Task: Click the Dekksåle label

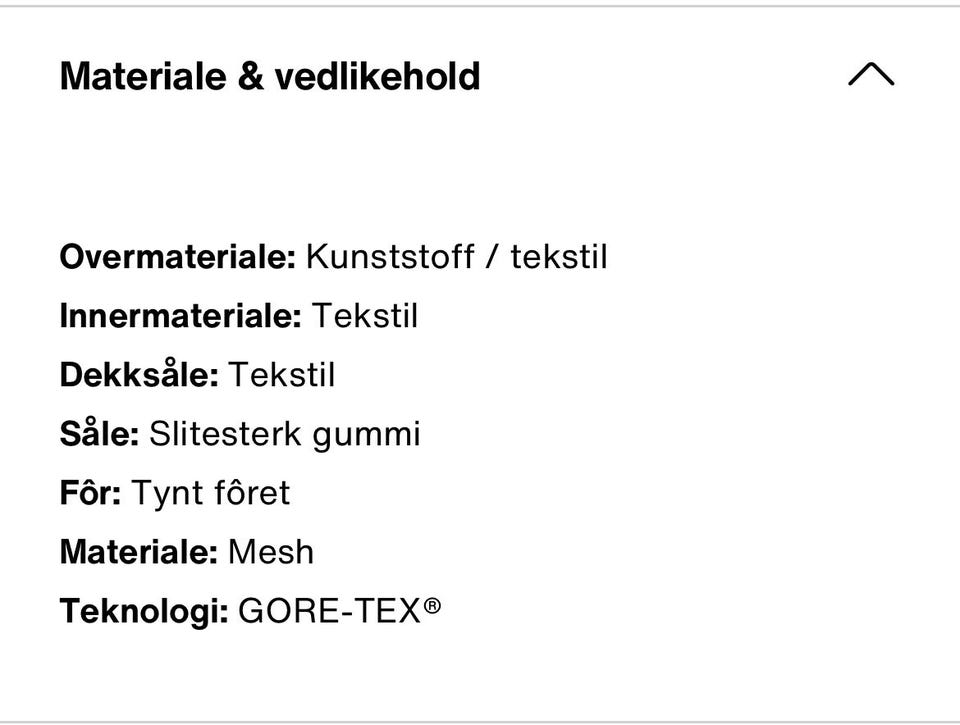Action: (141, 374)
